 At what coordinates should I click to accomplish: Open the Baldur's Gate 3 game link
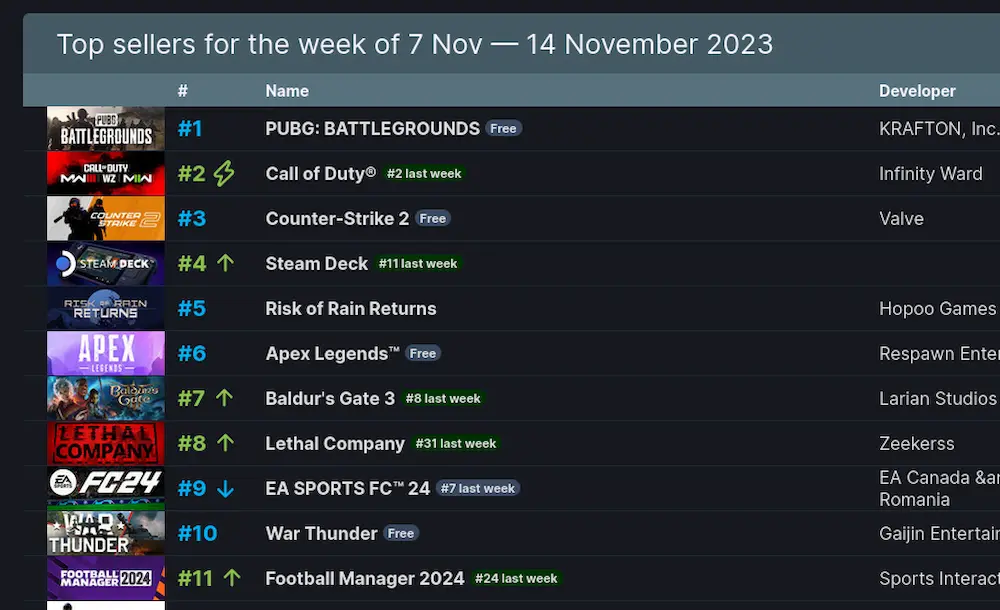click(x=330, y=399)
